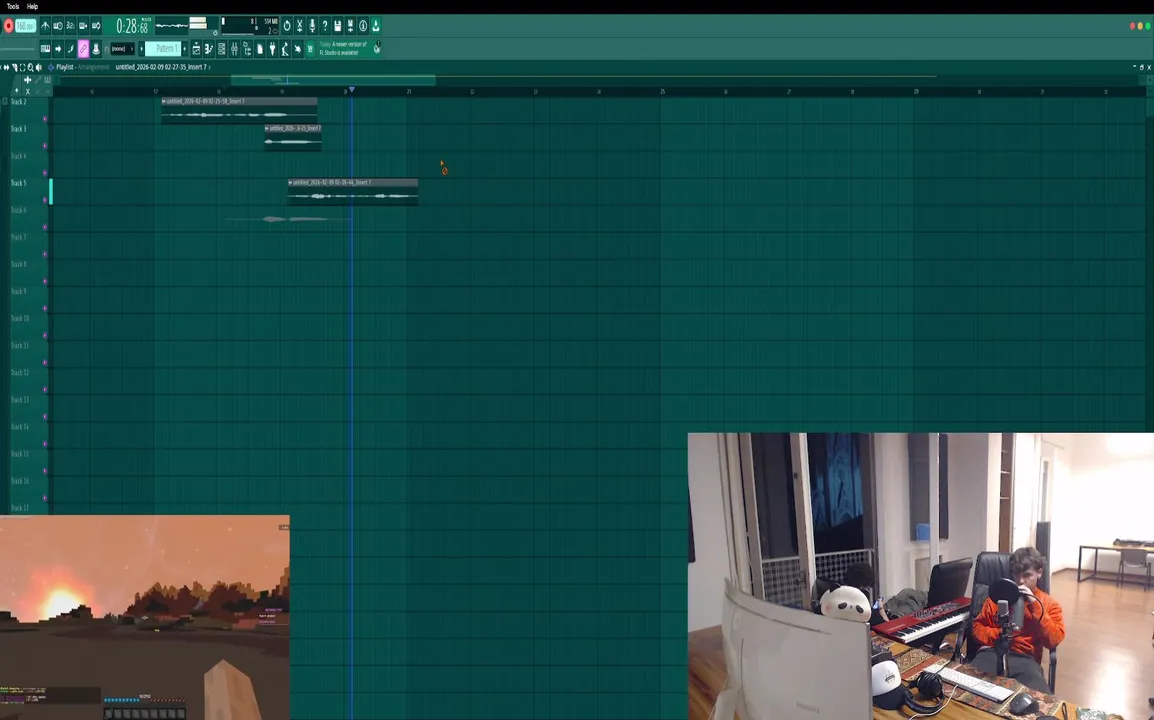
Task: Click the project info icon
Action: 363,26
